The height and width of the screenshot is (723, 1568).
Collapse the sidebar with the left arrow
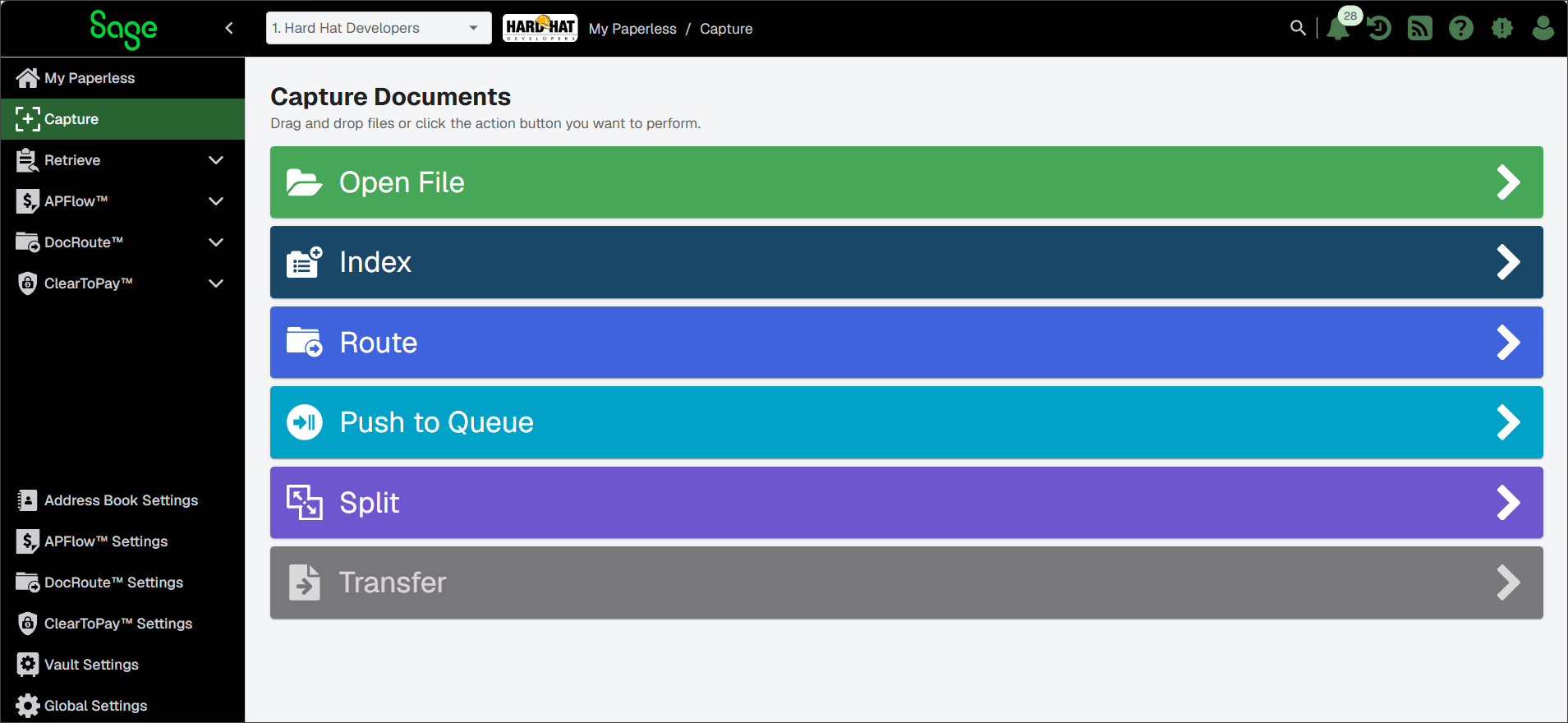pyautogui.click(x=229, y=28)
